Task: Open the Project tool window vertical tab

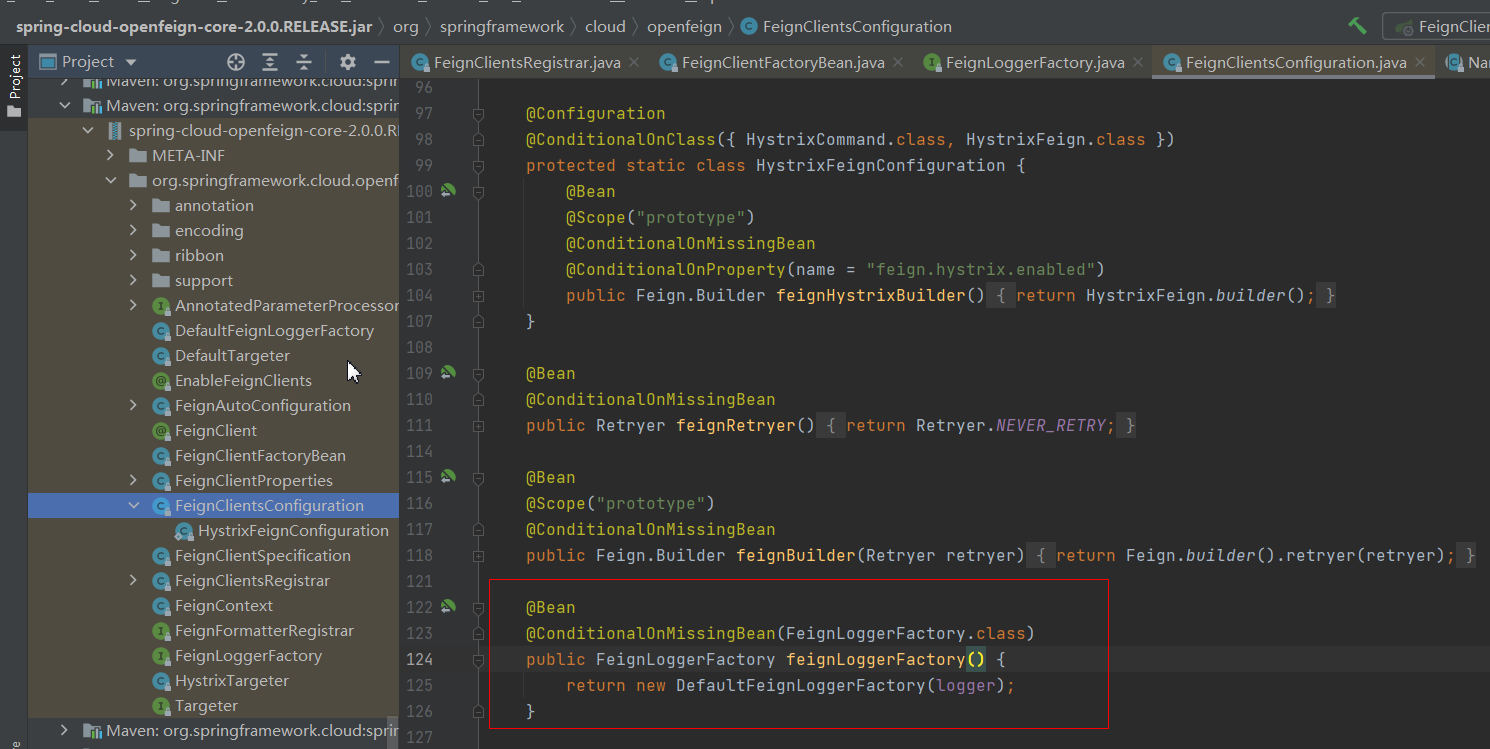Action: [x=14, y=86]
